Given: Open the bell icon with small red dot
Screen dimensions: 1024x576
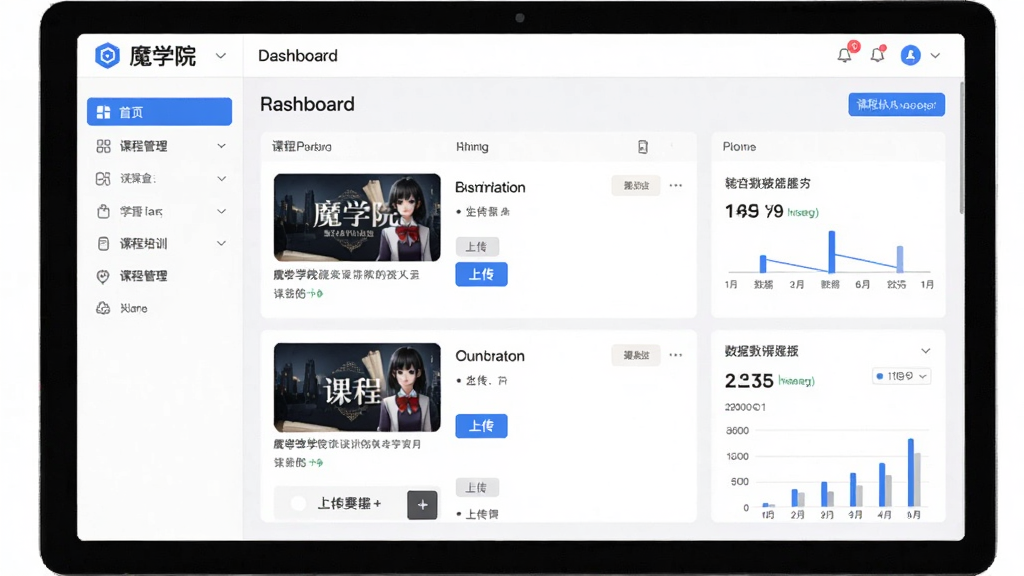Looking at the screenshot, I should coord(878,54).
